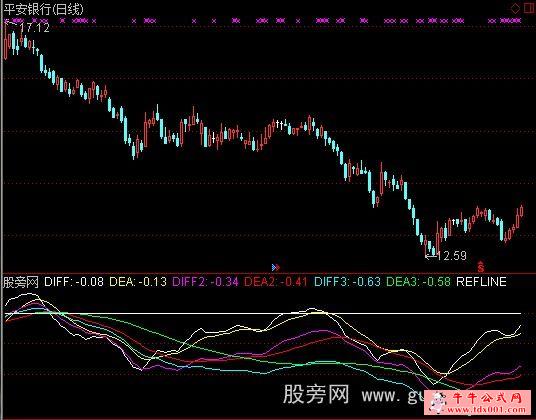Click the REFLINE indicator label
Screen dimensions: 536x420
[481, 282]
